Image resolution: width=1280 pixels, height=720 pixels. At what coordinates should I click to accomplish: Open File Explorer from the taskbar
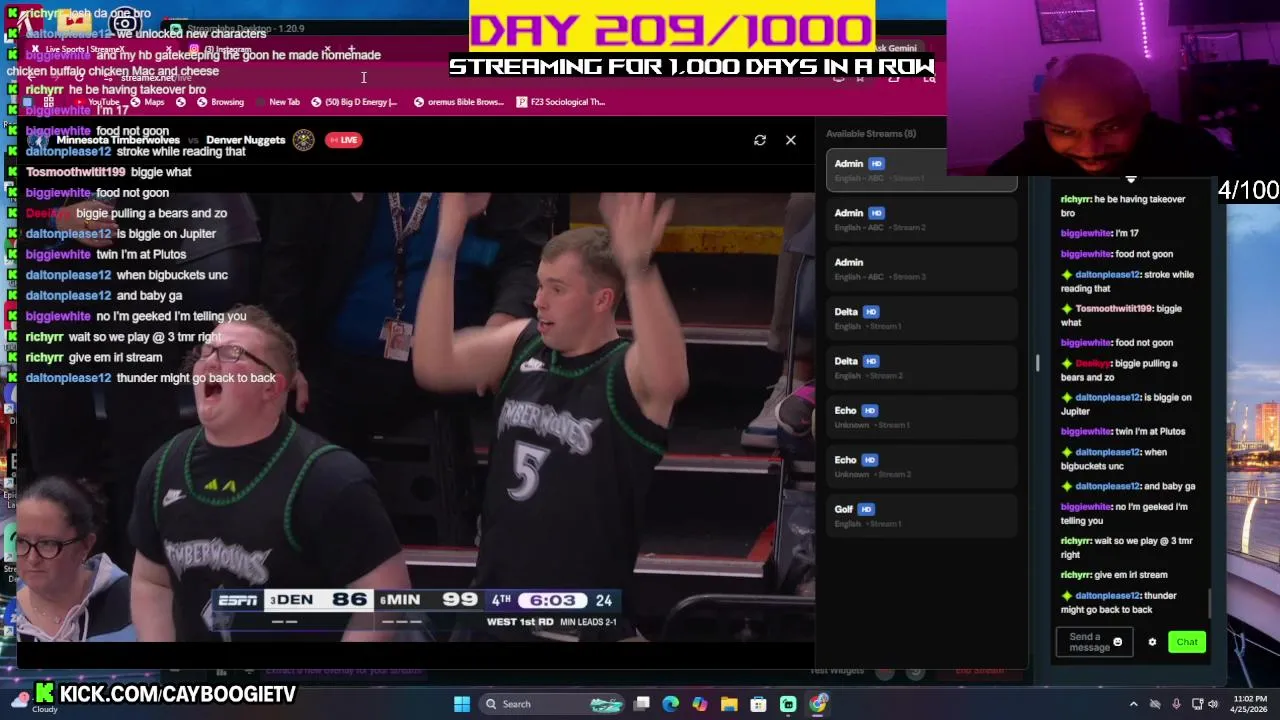tap(729, 704)
